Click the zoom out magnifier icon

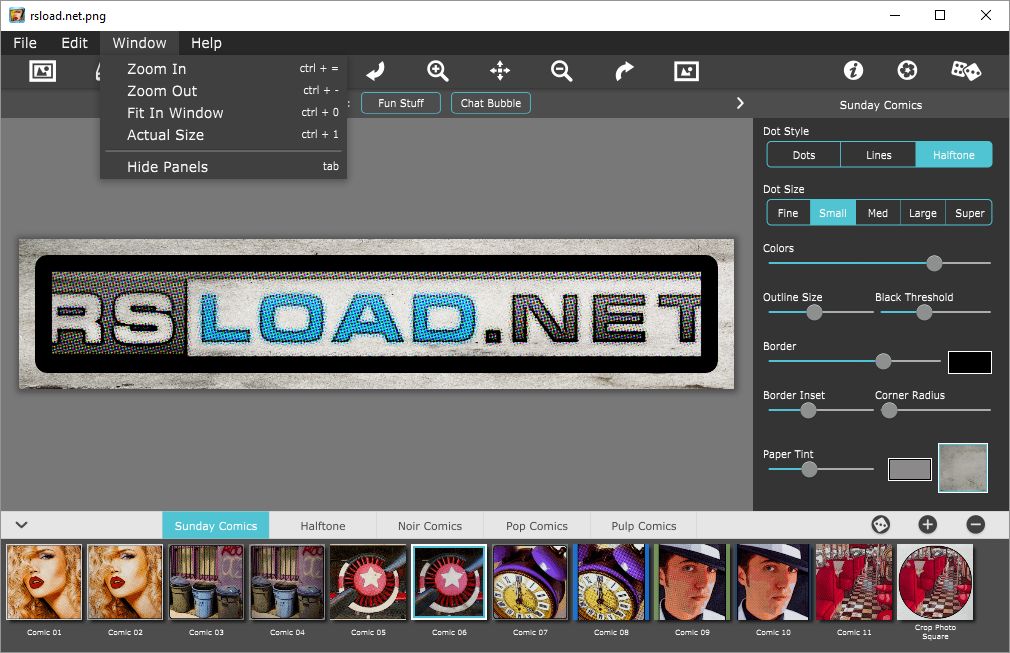coord(562,71)
